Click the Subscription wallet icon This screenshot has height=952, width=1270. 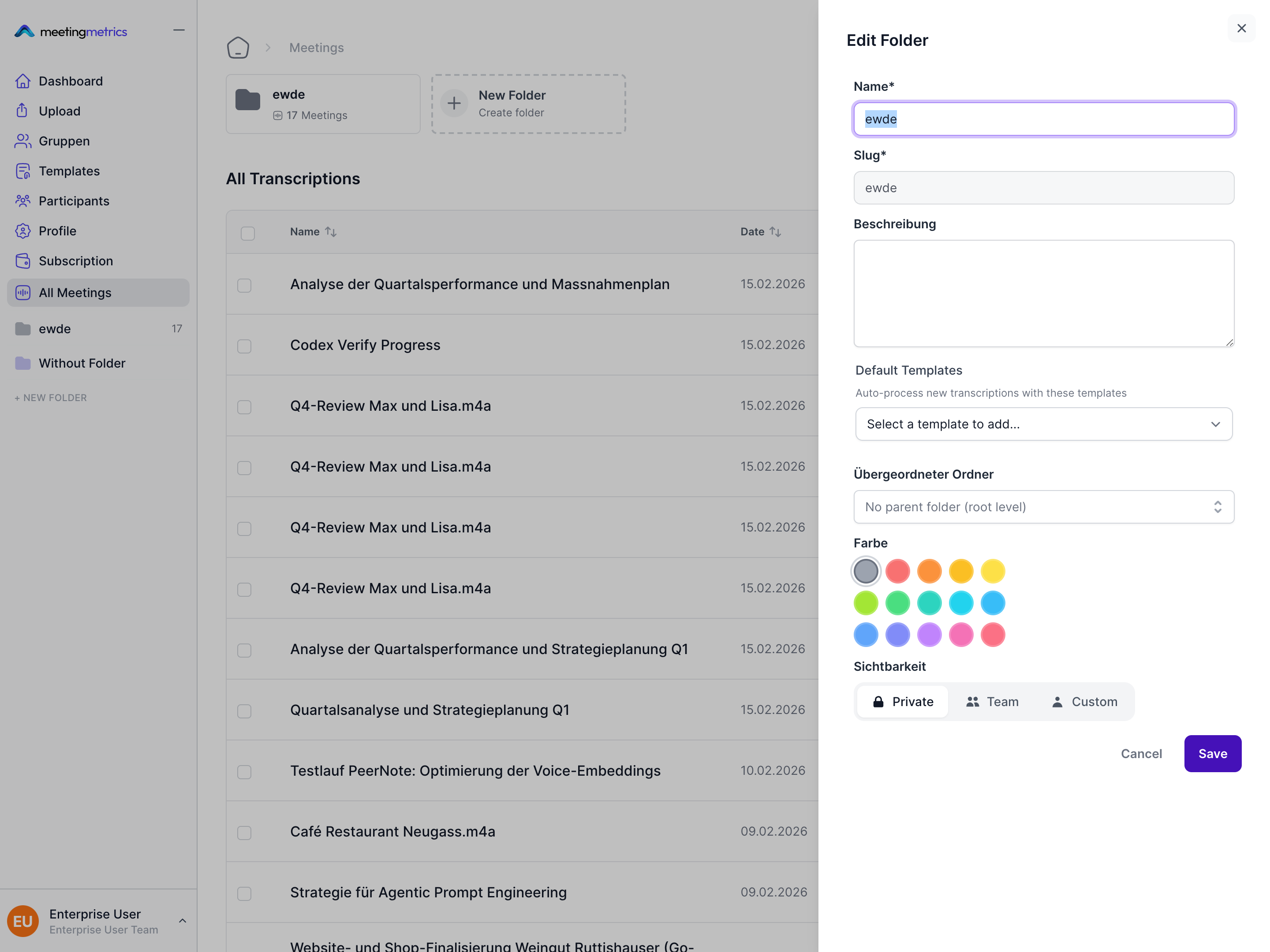(22, 260)
